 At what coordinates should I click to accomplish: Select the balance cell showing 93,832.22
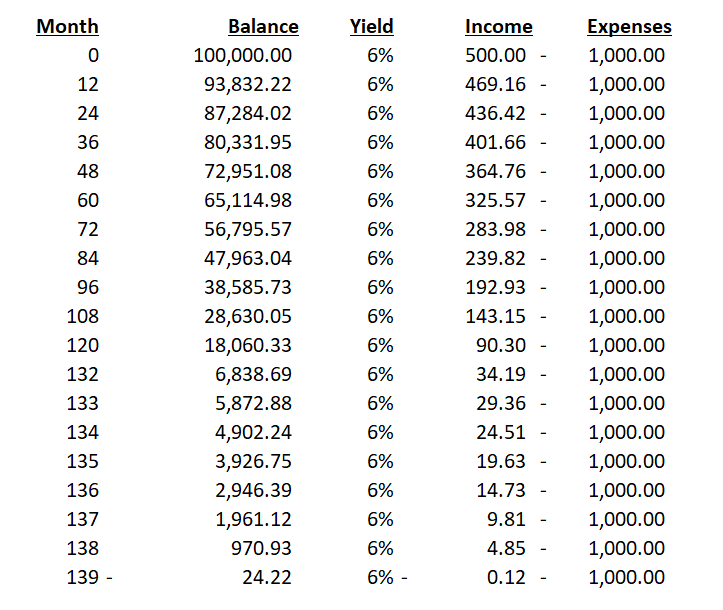(x=248, y=85)
